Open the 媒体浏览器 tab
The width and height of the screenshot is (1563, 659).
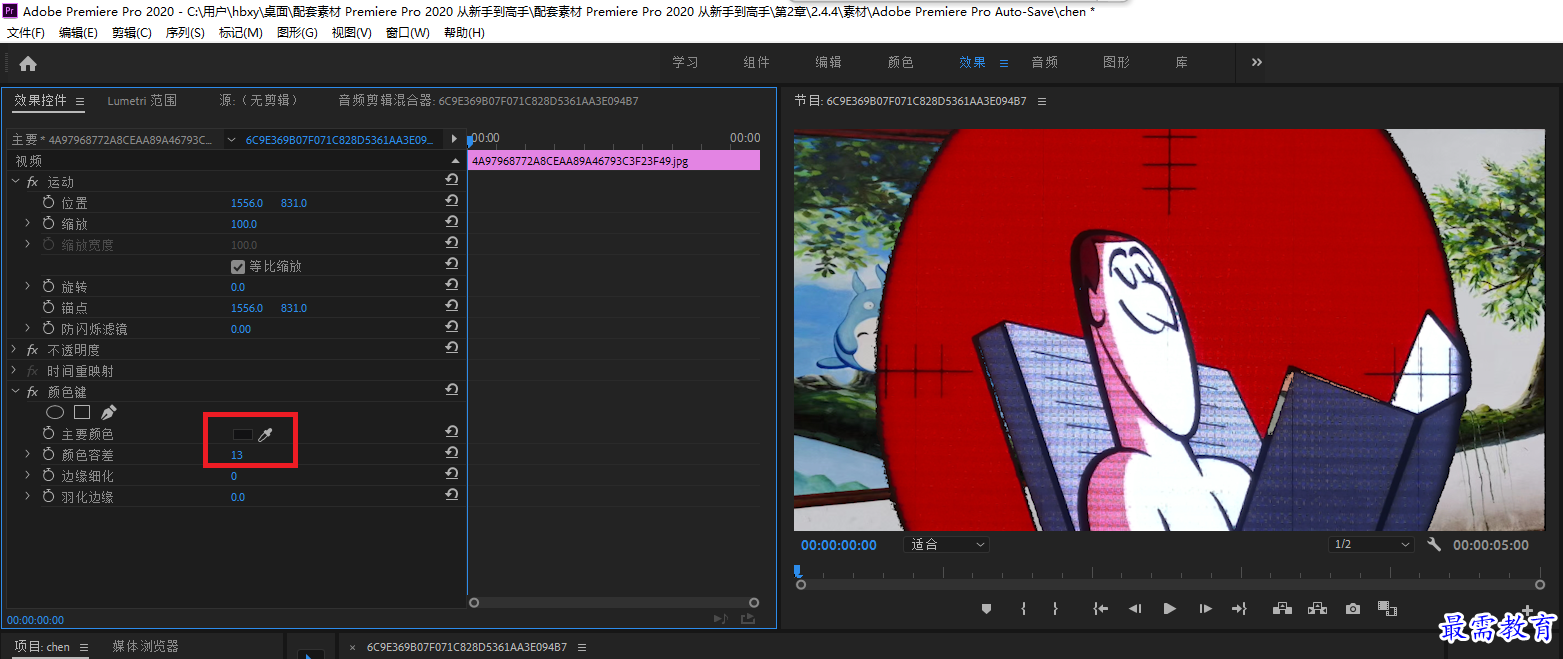145,646
